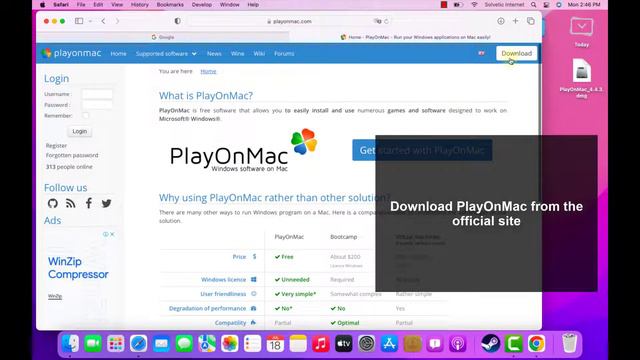
Task: Click the Home breadcrumb link
Action: 208,71
